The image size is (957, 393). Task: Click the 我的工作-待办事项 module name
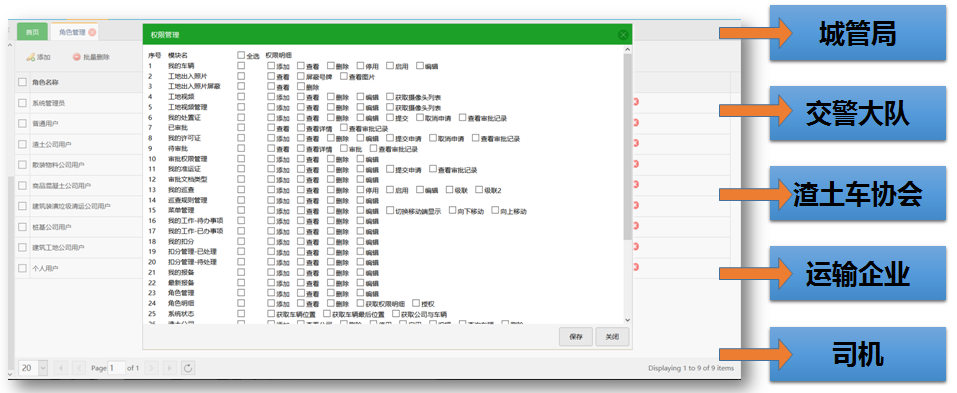point(195,221)
